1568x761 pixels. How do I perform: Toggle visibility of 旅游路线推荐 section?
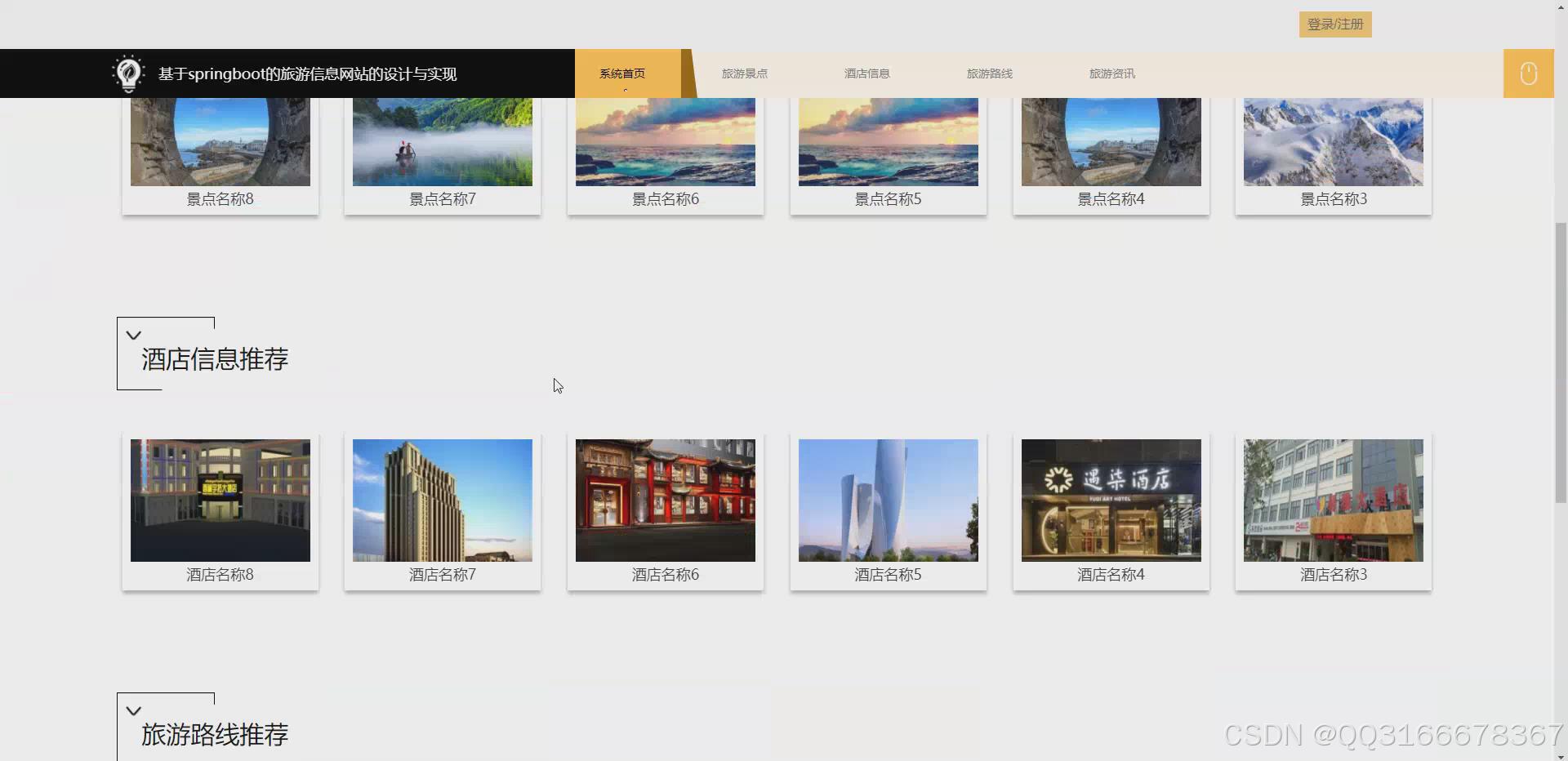point(134,710)
